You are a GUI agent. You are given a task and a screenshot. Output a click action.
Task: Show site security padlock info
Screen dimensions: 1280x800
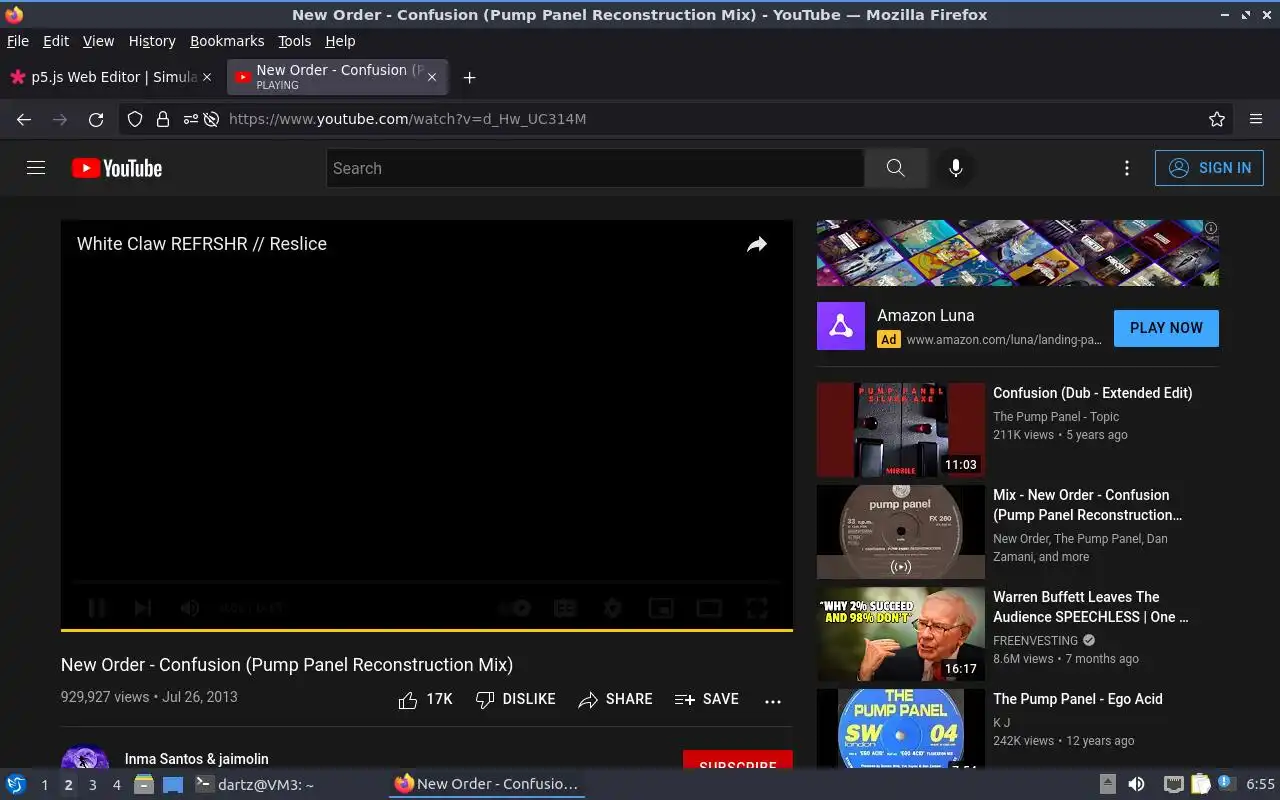(x=163, y=119)
